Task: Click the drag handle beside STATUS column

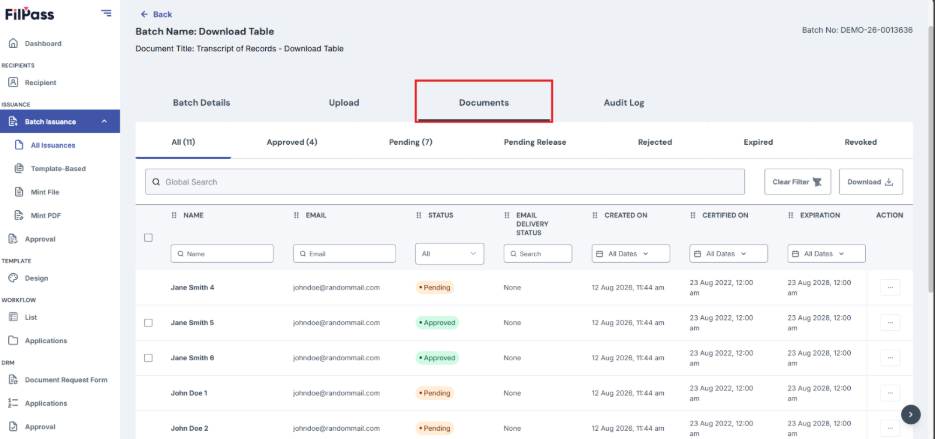Action: point(419,215)
